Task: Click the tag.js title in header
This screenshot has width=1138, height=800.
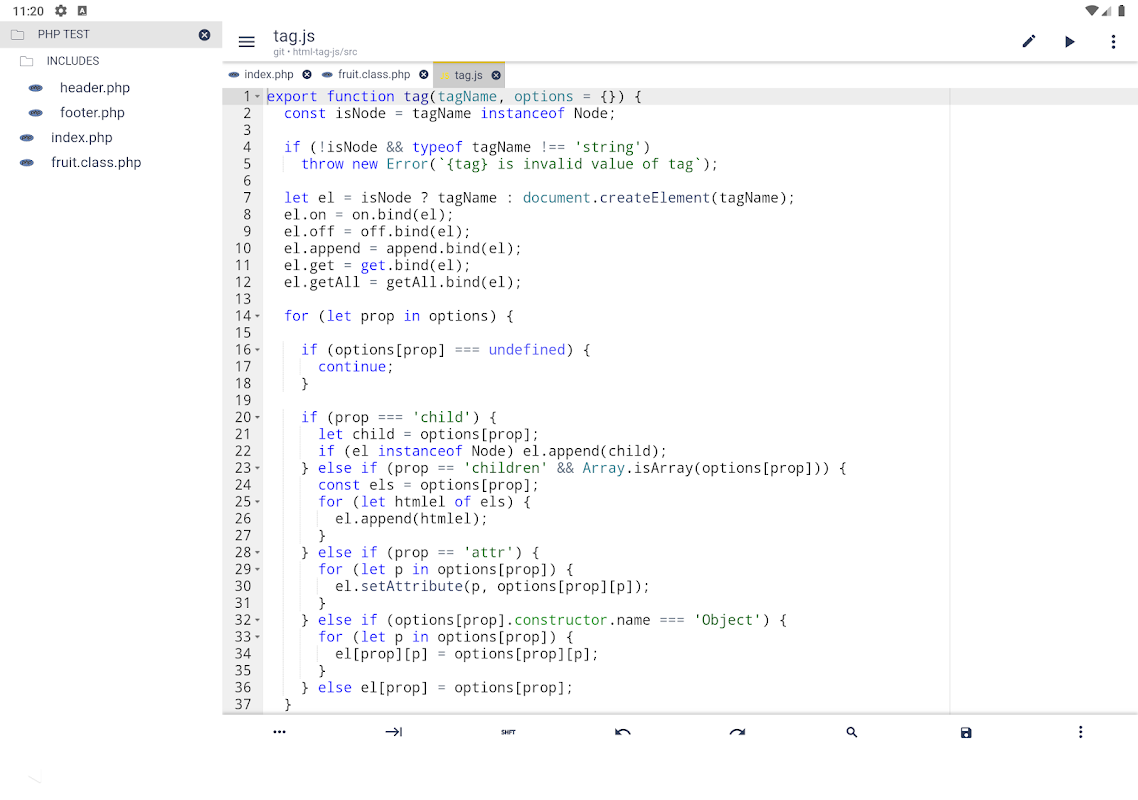Action: 294,36
